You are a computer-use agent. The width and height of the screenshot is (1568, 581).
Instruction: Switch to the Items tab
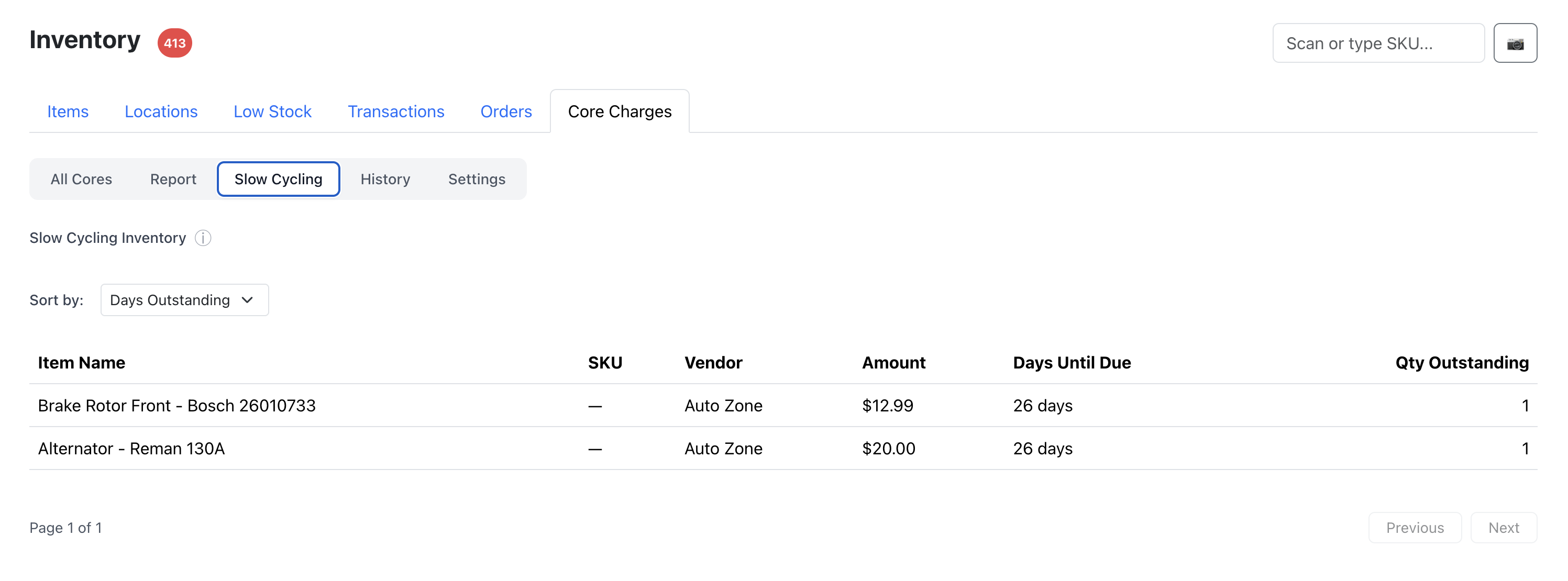(x=68, y=111)
